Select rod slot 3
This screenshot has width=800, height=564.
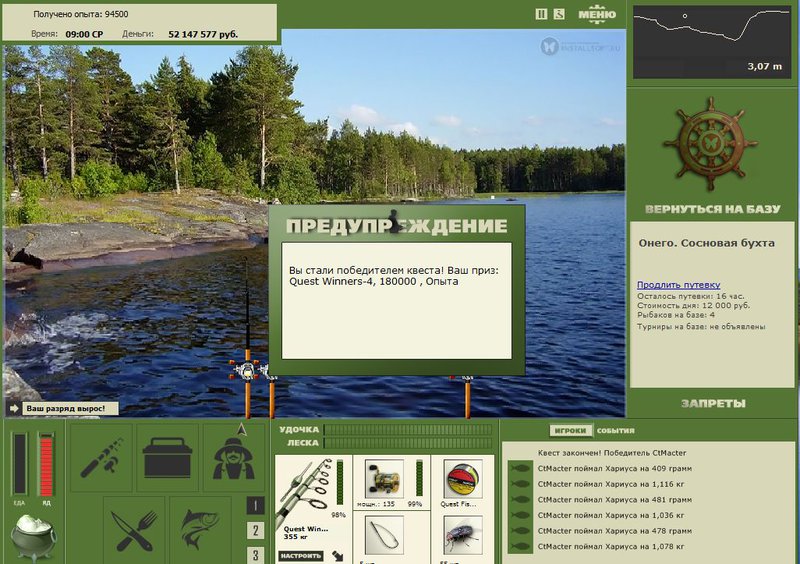(x=256, y=554)
